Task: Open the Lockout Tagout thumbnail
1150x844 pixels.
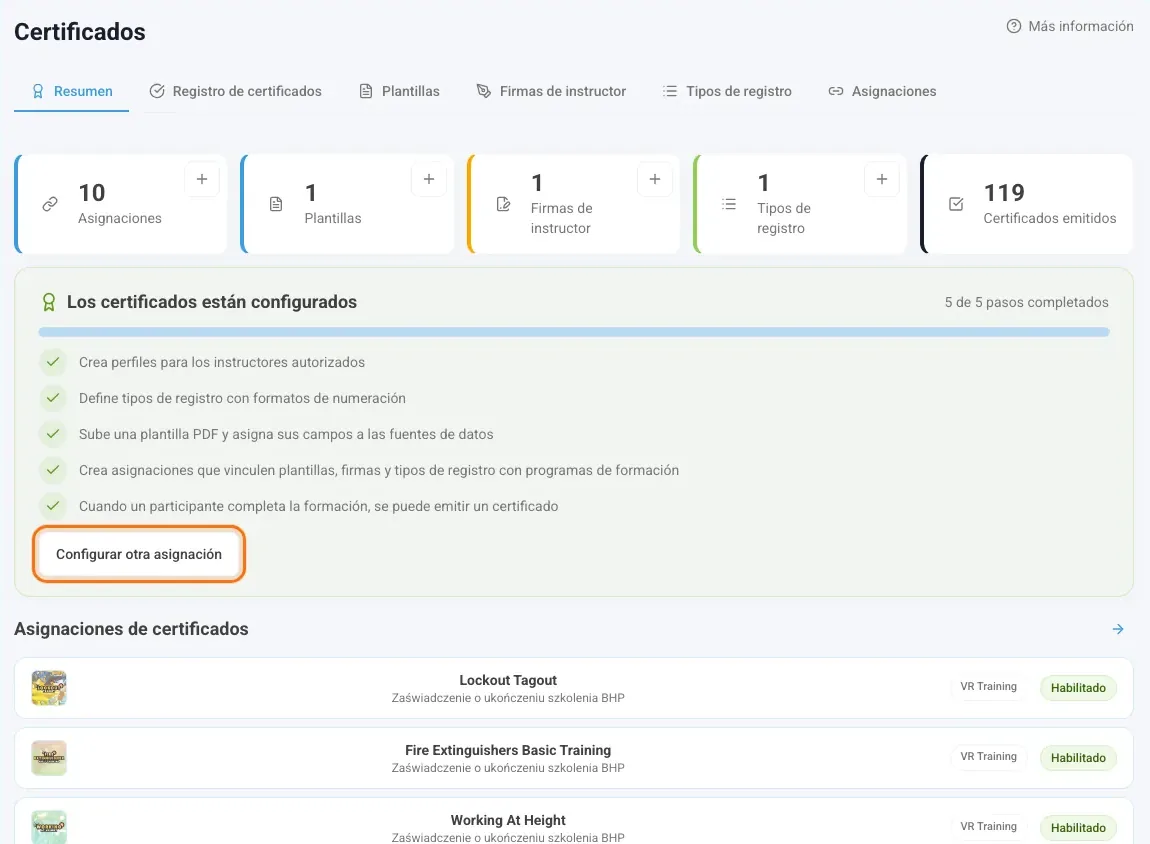Action: [49, 688]
